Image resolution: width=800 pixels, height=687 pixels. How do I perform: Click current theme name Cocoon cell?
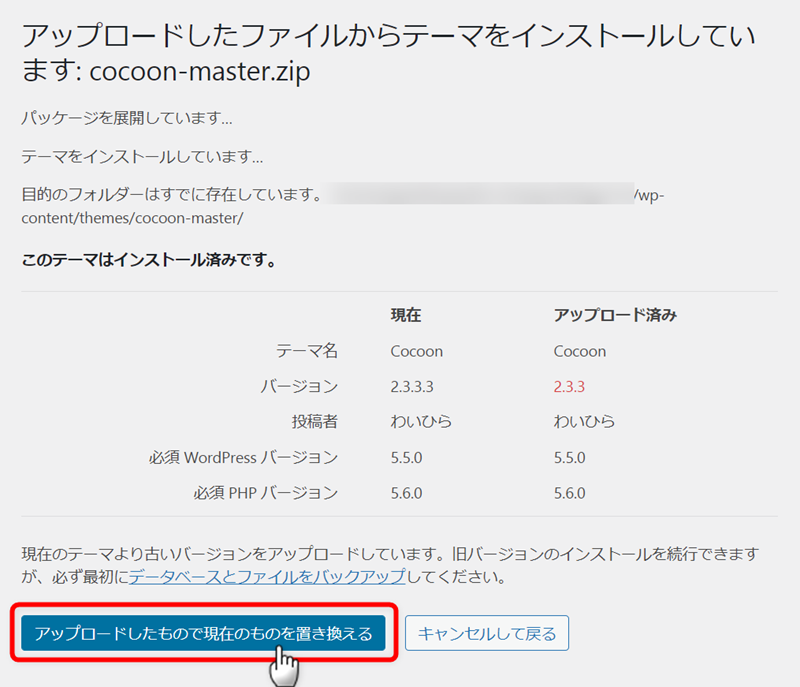click(417, 351)
